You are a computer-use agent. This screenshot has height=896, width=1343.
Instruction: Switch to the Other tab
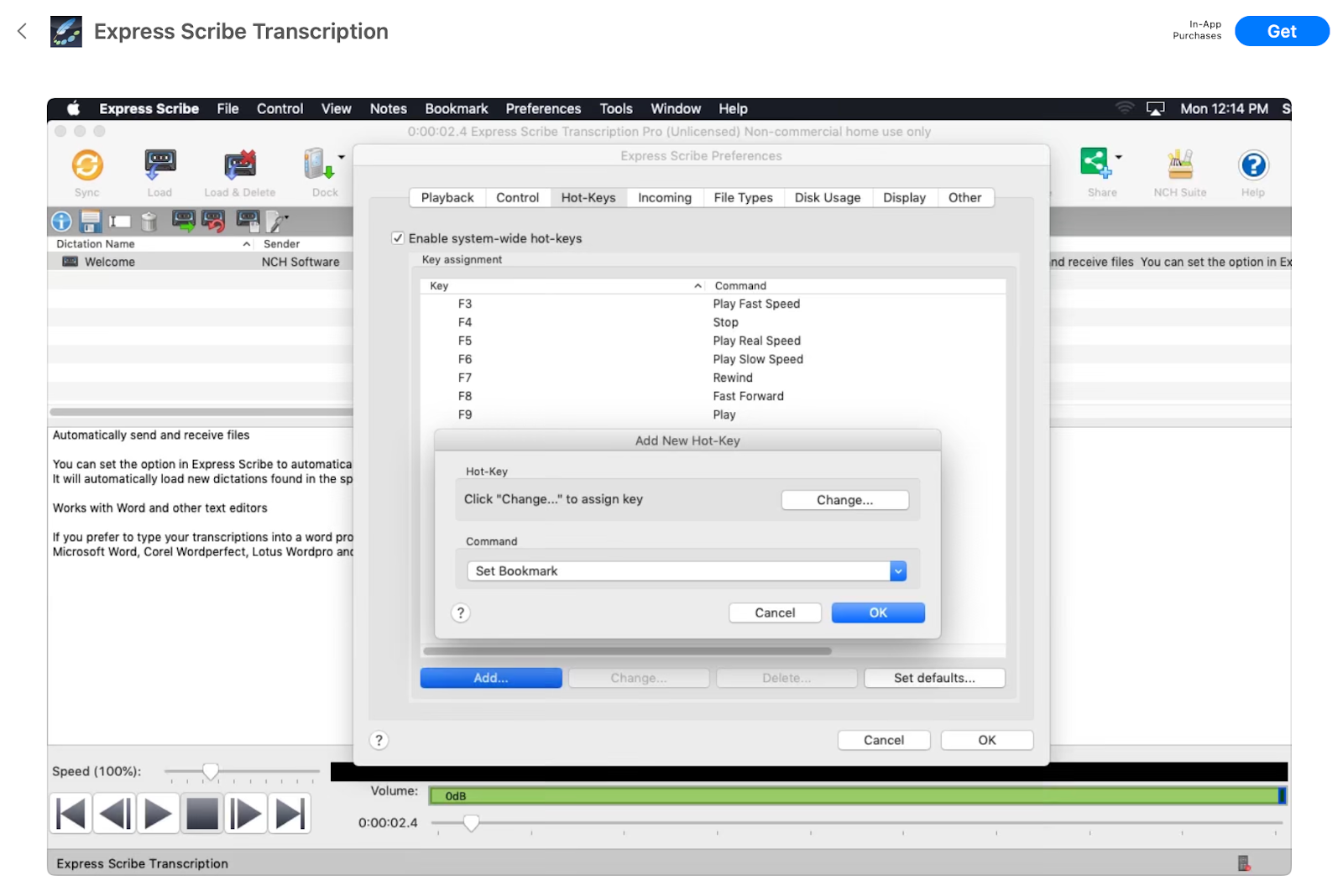coord(965,198)
